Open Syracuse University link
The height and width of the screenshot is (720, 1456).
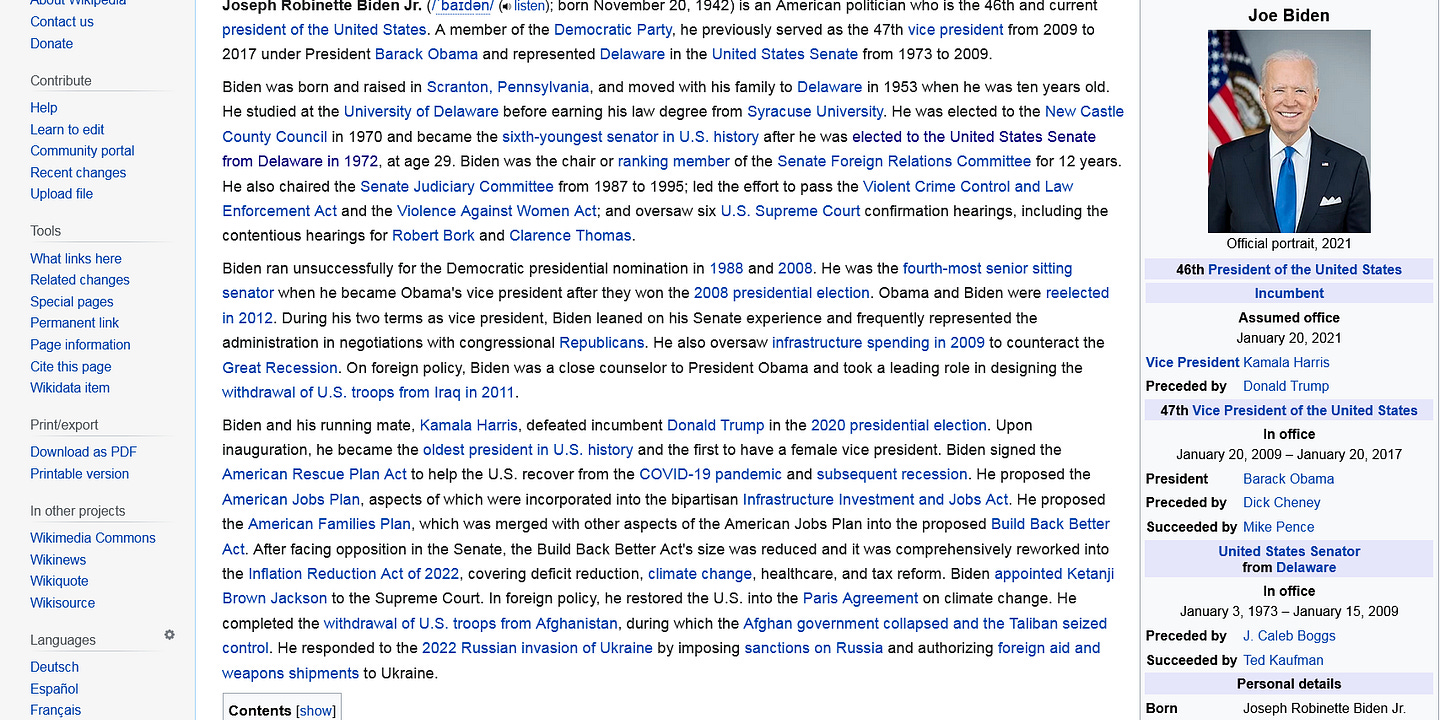click(815, 111)
